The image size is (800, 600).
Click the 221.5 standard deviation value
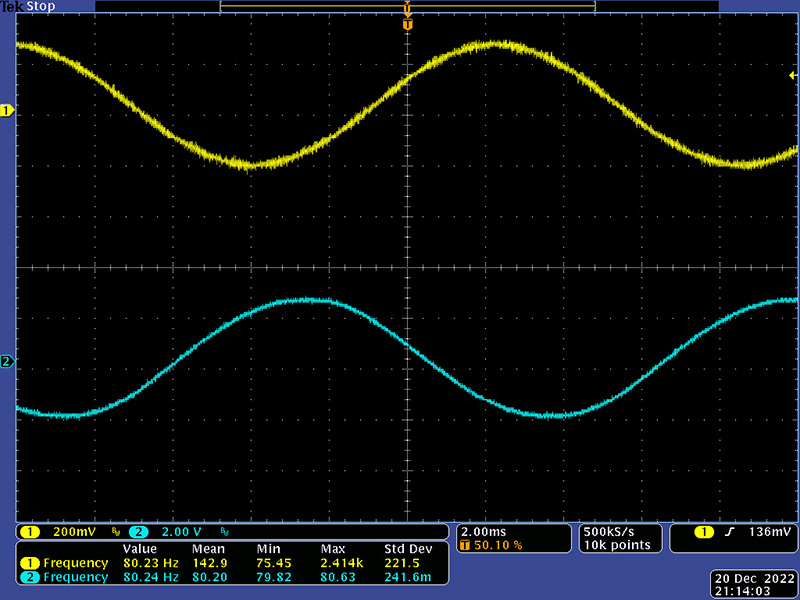tap(402, 563)
